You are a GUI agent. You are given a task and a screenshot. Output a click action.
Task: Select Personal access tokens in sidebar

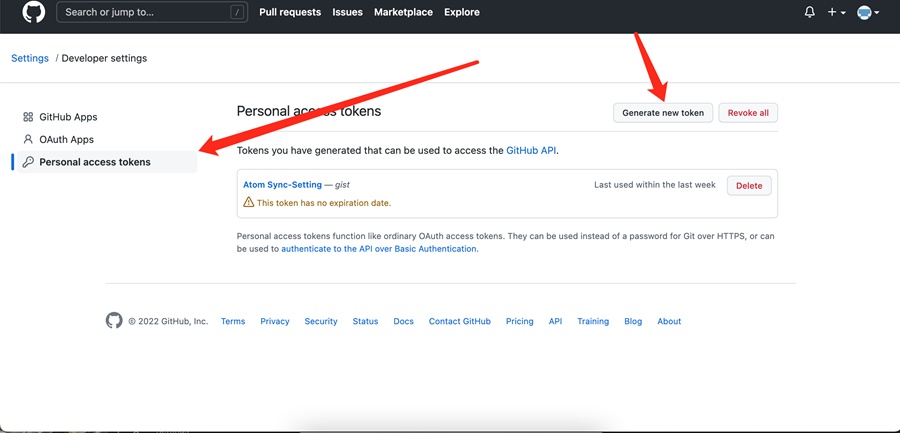(94, 162)
